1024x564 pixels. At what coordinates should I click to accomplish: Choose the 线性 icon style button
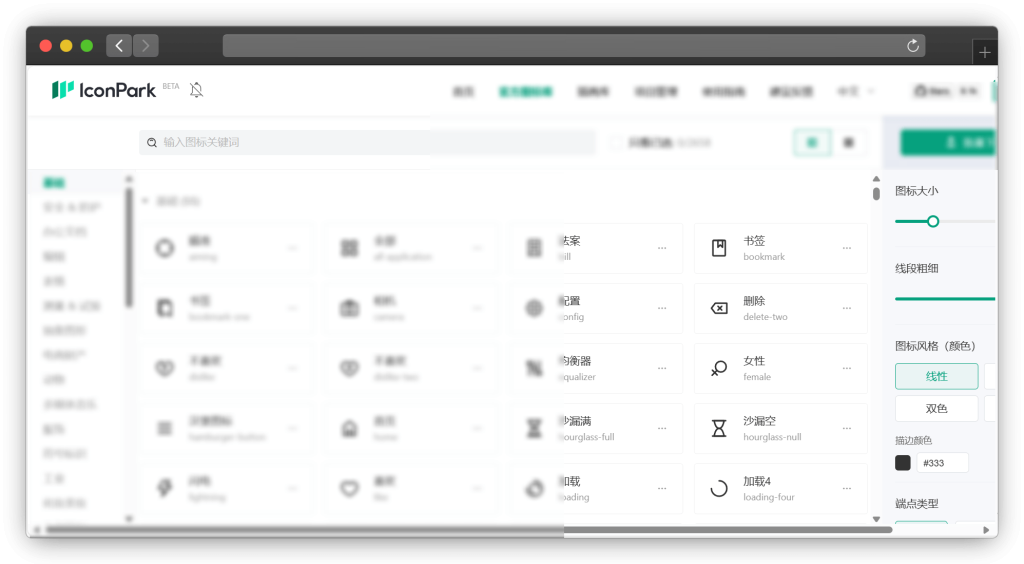point(936,376)
